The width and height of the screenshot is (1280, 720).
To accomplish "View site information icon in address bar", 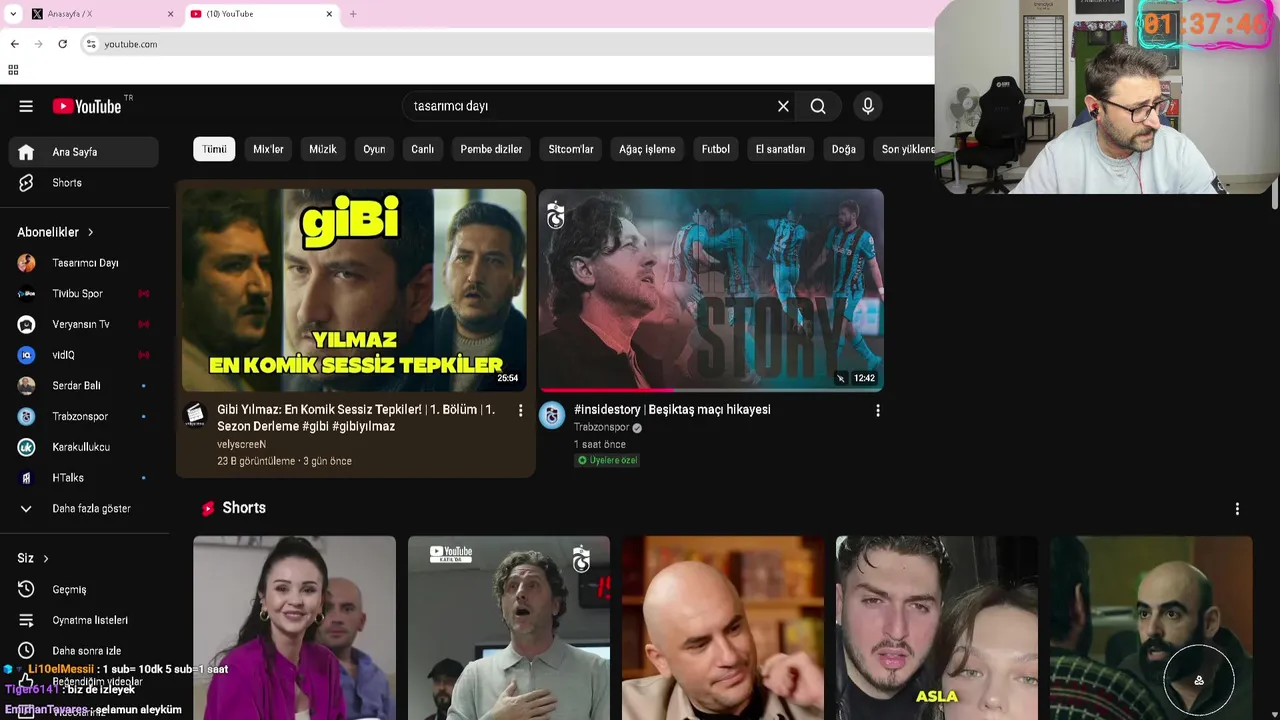I will (x=91, y=44).
